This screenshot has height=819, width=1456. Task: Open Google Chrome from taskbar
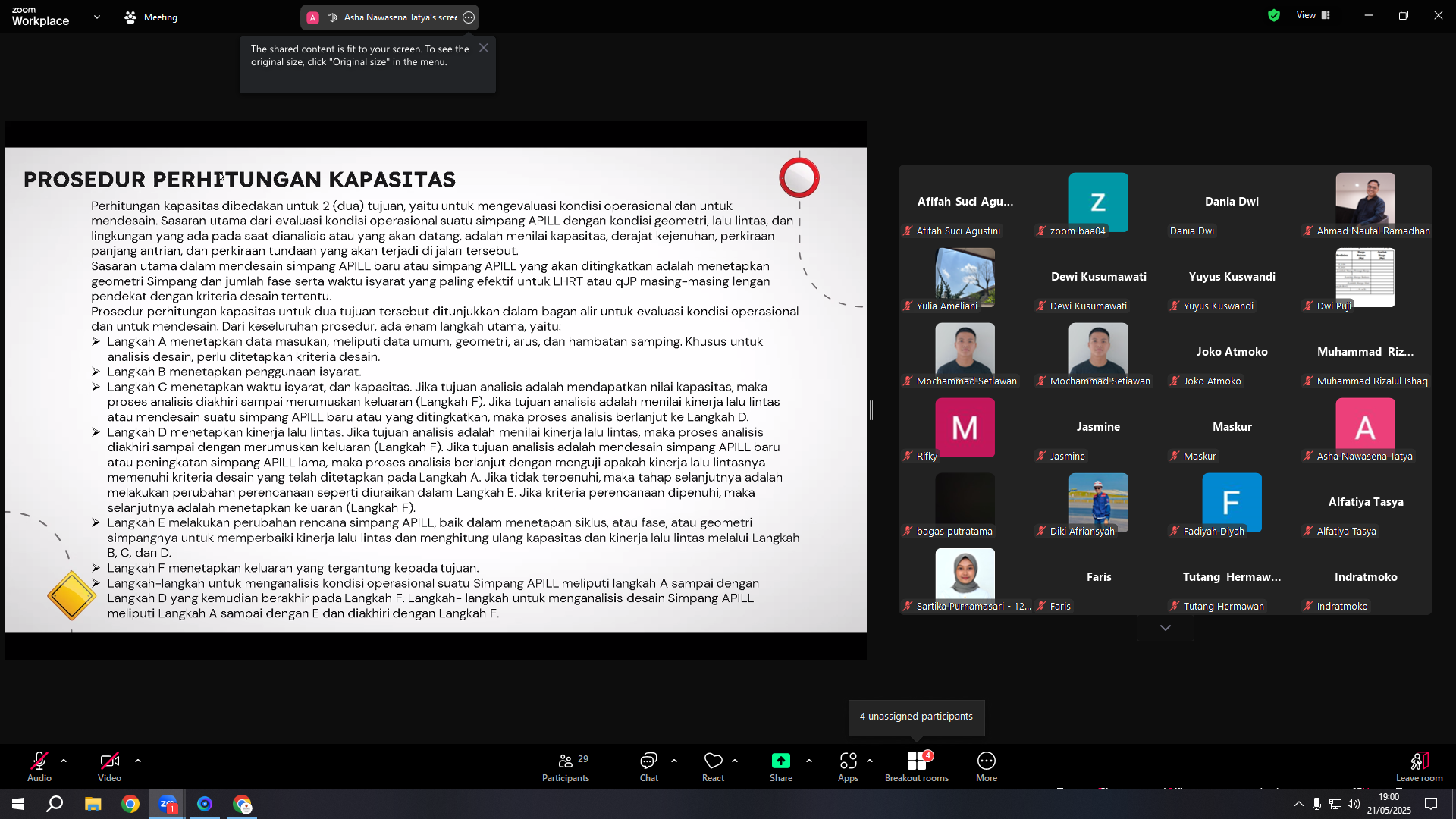[x=130, y=804]
